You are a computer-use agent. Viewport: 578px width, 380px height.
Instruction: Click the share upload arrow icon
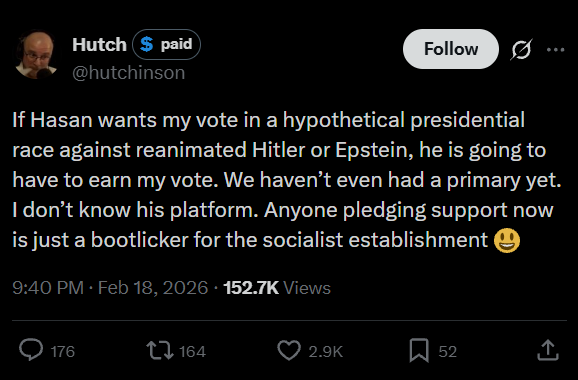point(548,350)
